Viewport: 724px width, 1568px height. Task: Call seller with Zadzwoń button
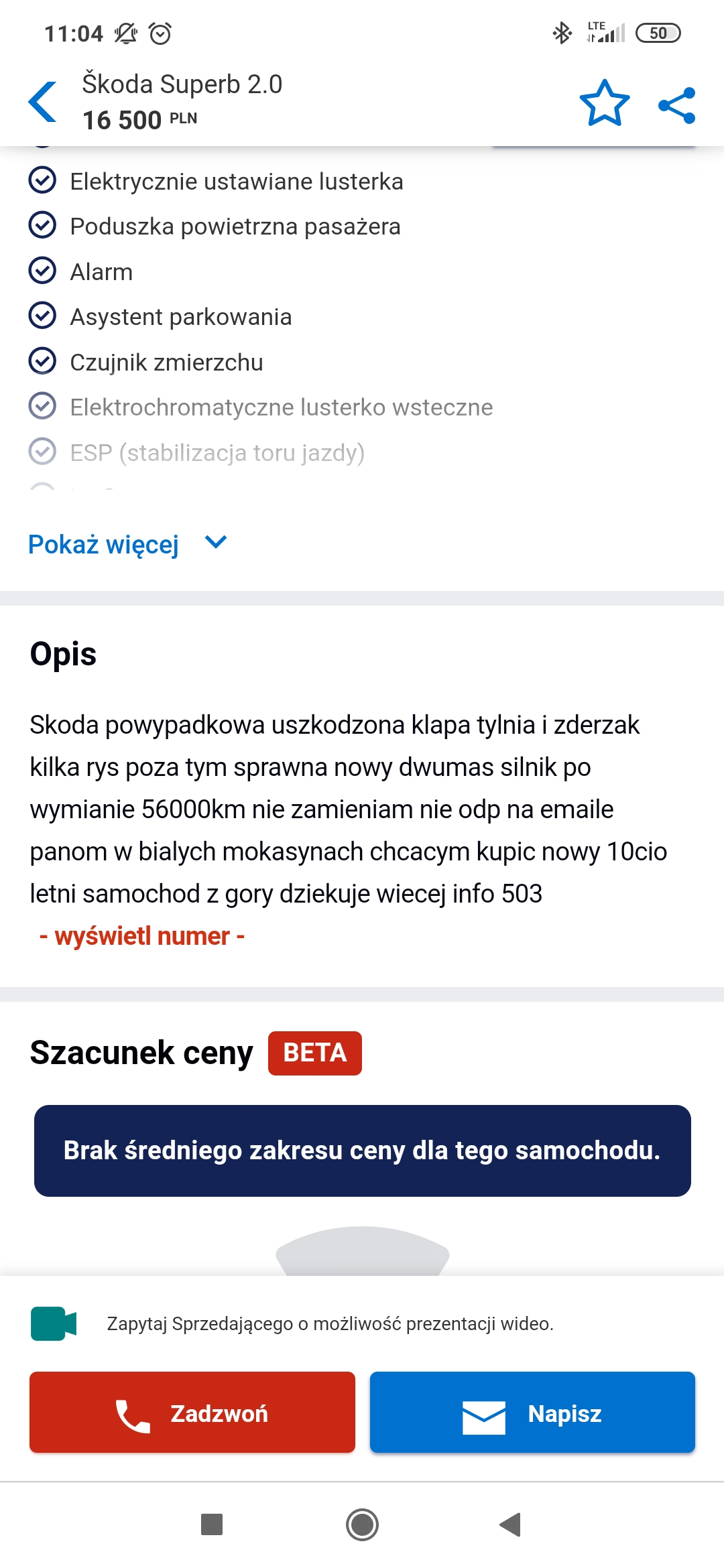pyautogui.click(x=192, y=1413)
